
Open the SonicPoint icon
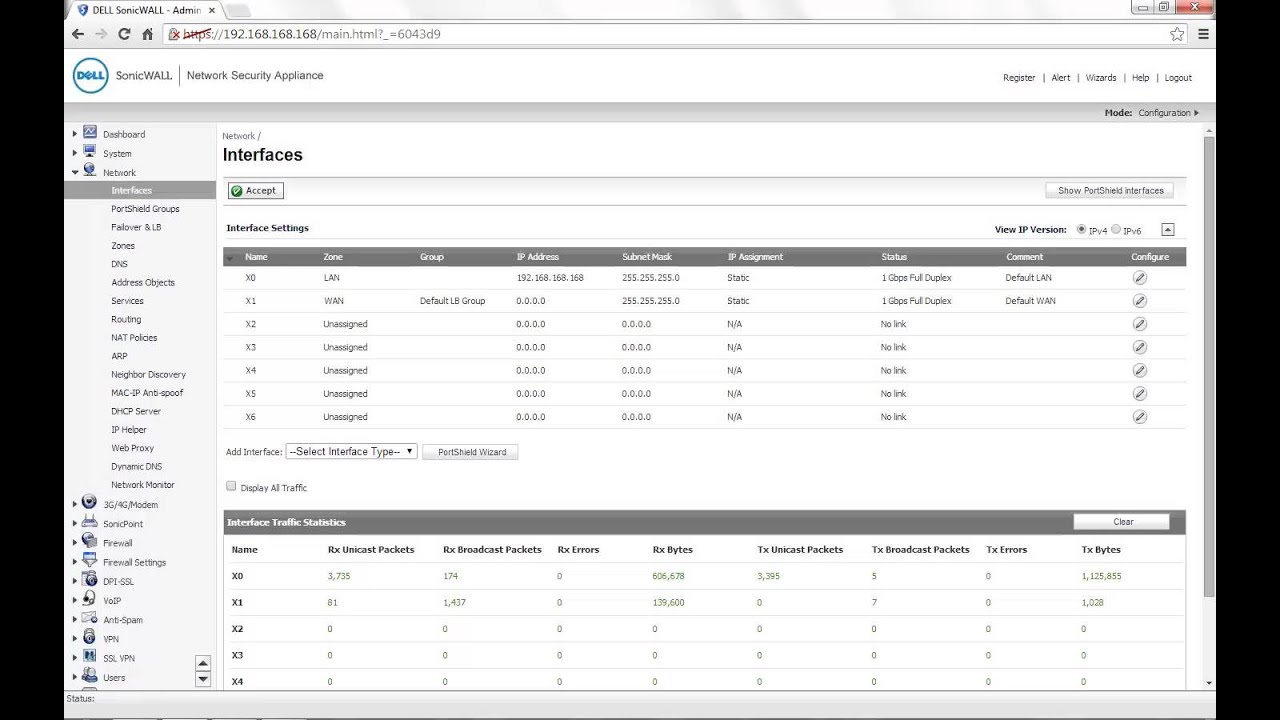pyautogui.click(x=90, y=522)
